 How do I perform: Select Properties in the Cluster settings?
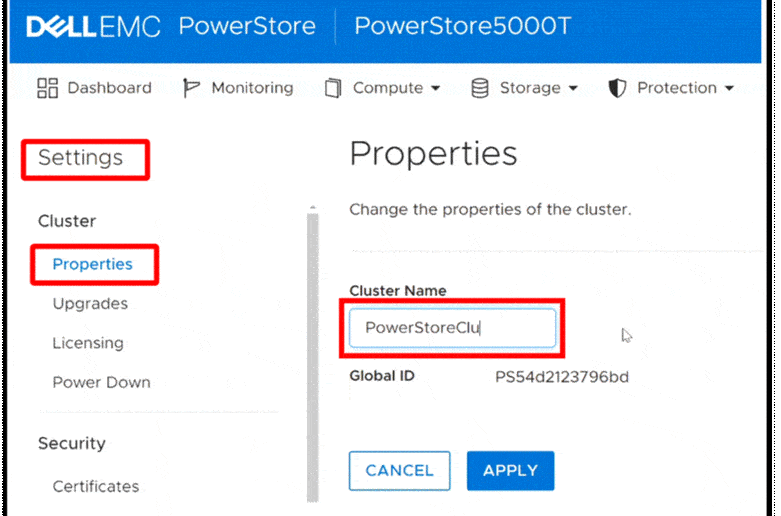[x=93, y=264]
